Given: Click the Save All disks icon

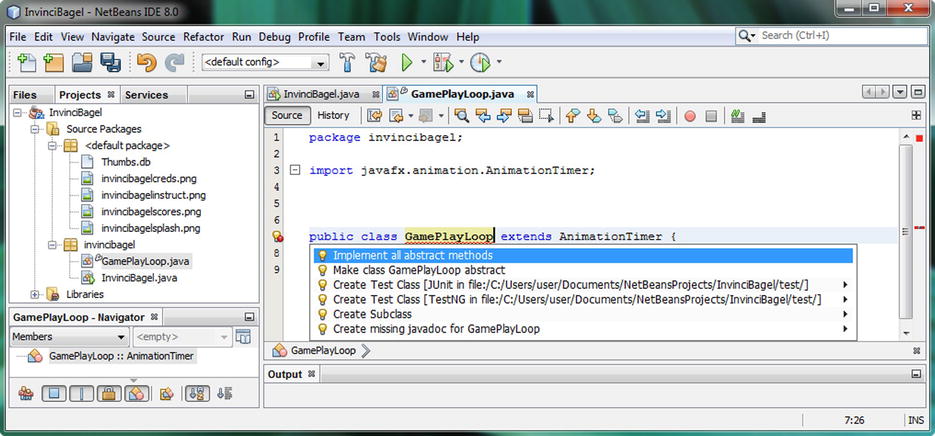Looking at the screenshot, I should tap(110, 62).
